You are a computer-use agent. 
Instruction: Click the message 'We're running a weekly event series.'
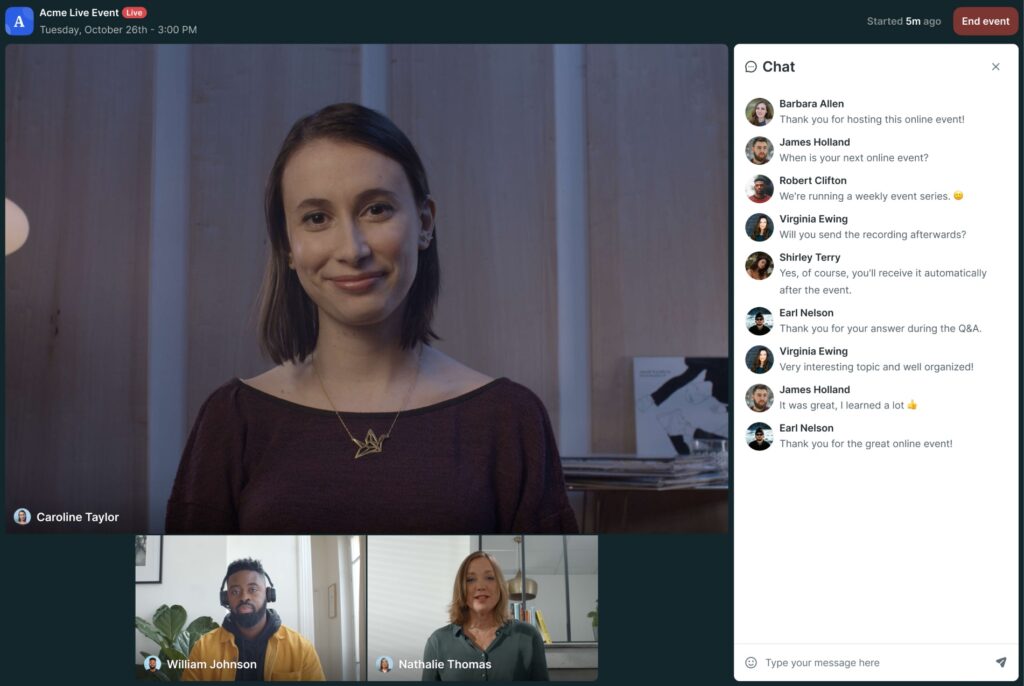click(x=865, y=196)
